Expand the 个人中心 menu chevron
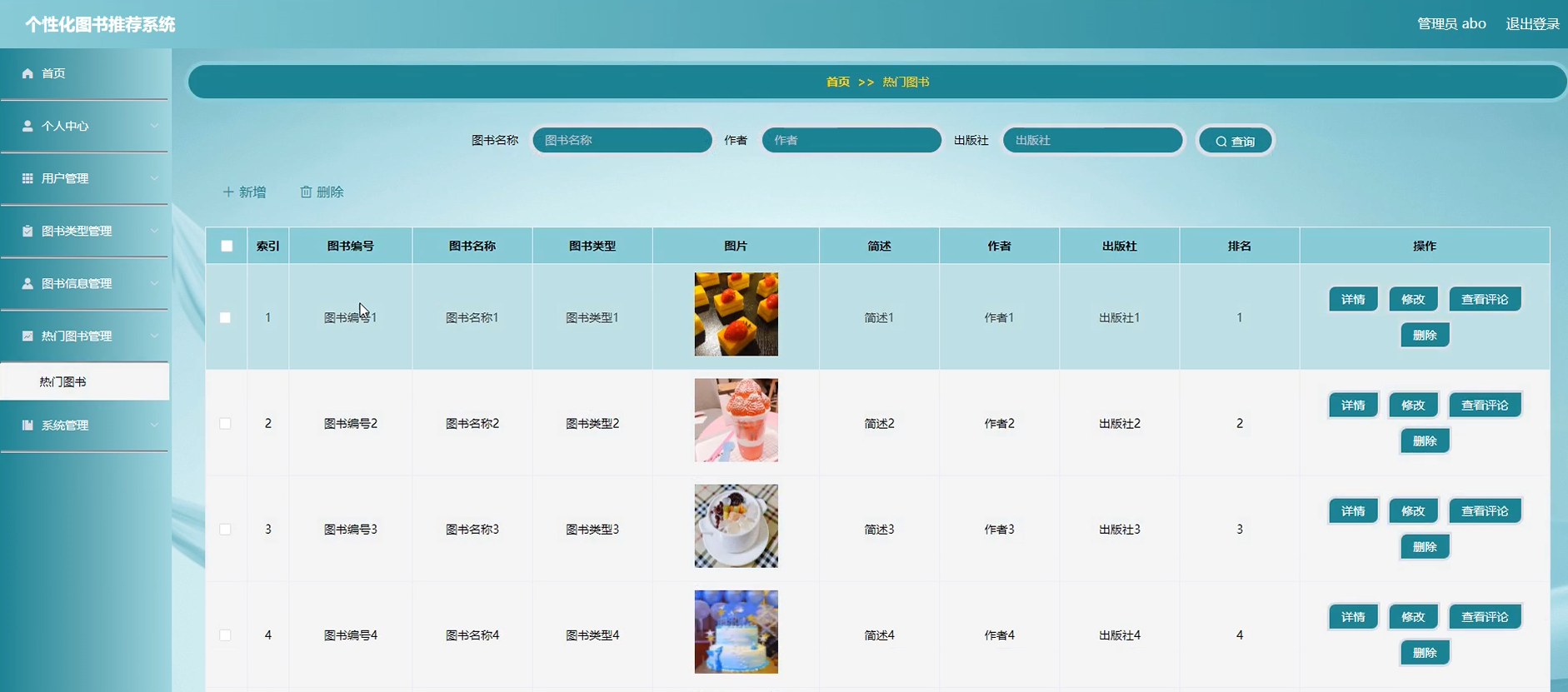 (x=154, y=126)
